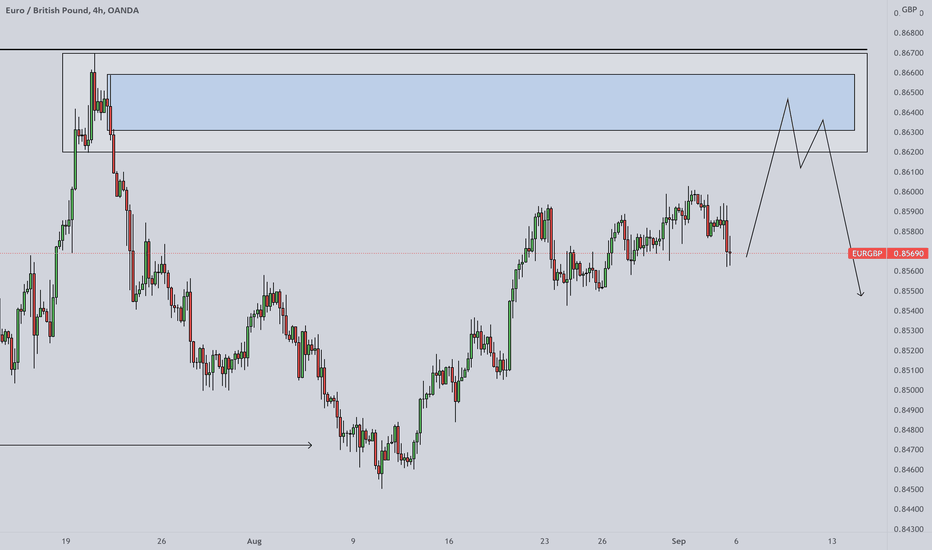The image size is (932, 550).
Task: Click the 0.84300 price axis label
Action: point(909,529)
